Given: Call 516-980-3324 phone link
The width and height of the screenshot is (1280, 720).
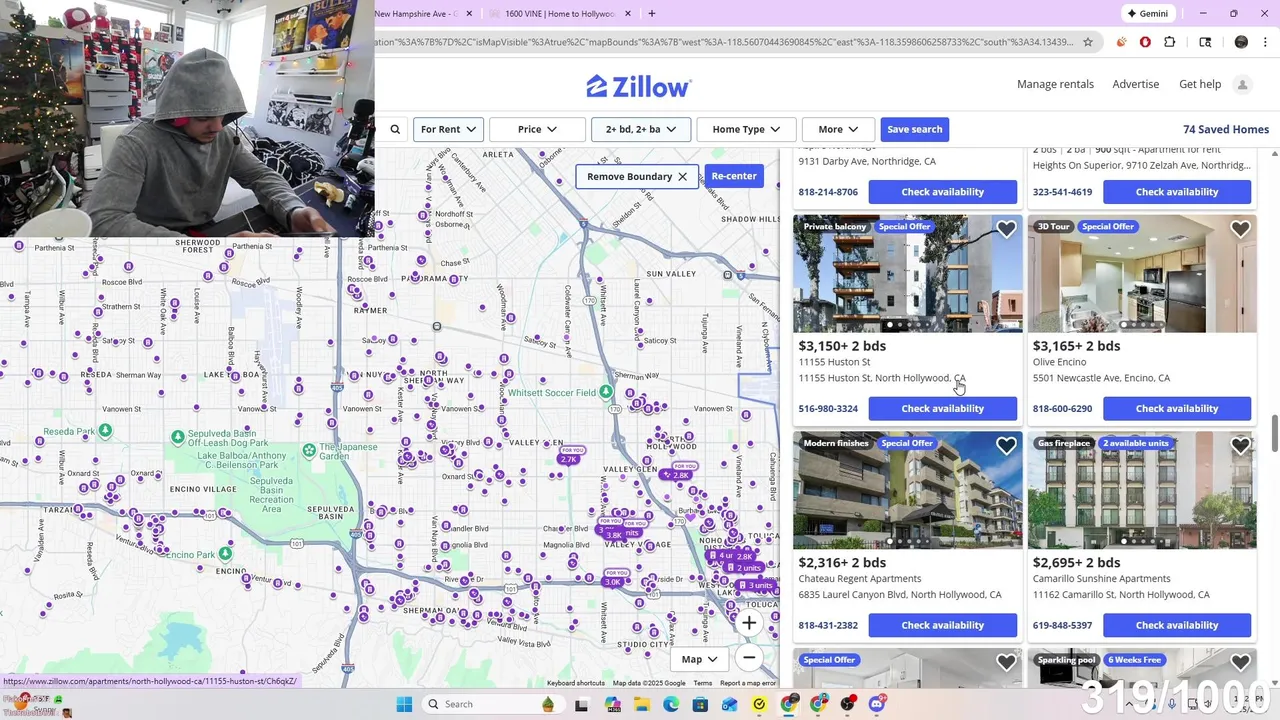Looking at the screenshot, I should (828, 409).
